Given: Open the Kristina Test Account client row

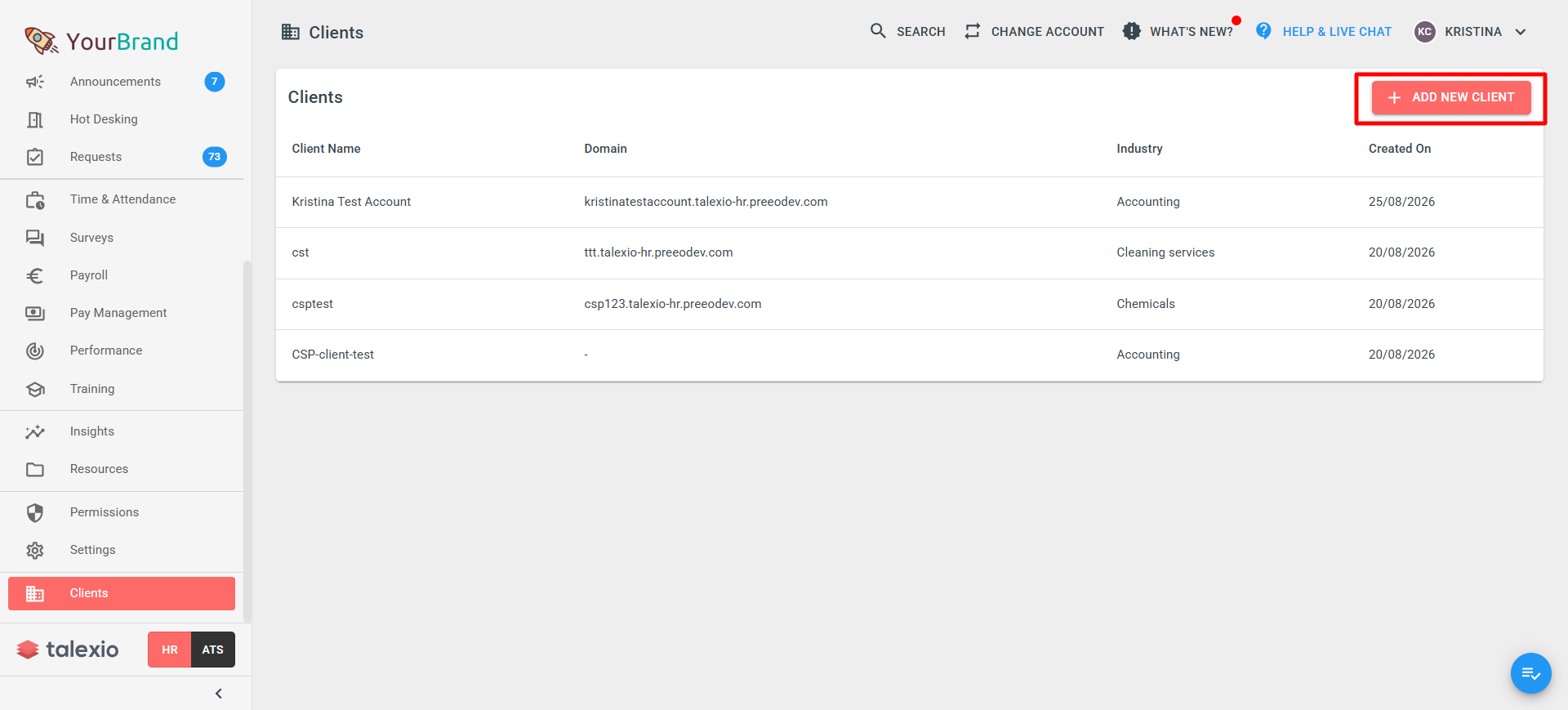Looking at the screenshot, I should (910, 202).
